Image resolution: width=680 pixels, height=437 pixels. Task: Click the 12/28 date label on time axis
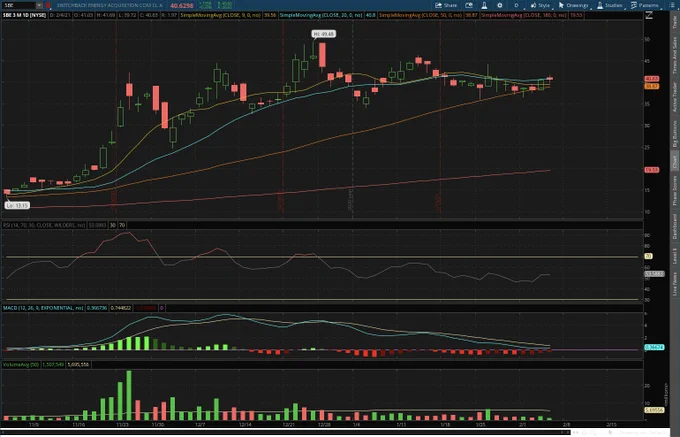(x=324, y=424)
